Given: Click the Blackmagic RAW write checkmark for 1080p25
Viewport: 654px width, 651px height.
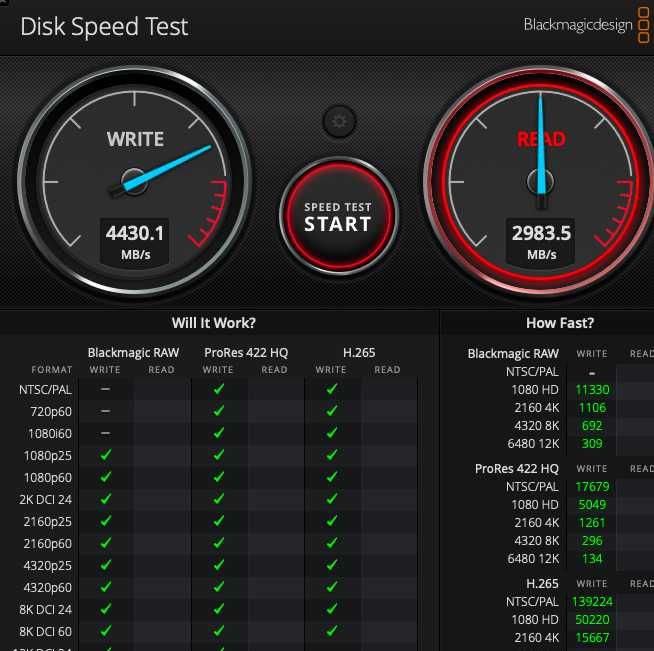Looking at the screenshot, I should pyautogui.click(x=106, y=455).
